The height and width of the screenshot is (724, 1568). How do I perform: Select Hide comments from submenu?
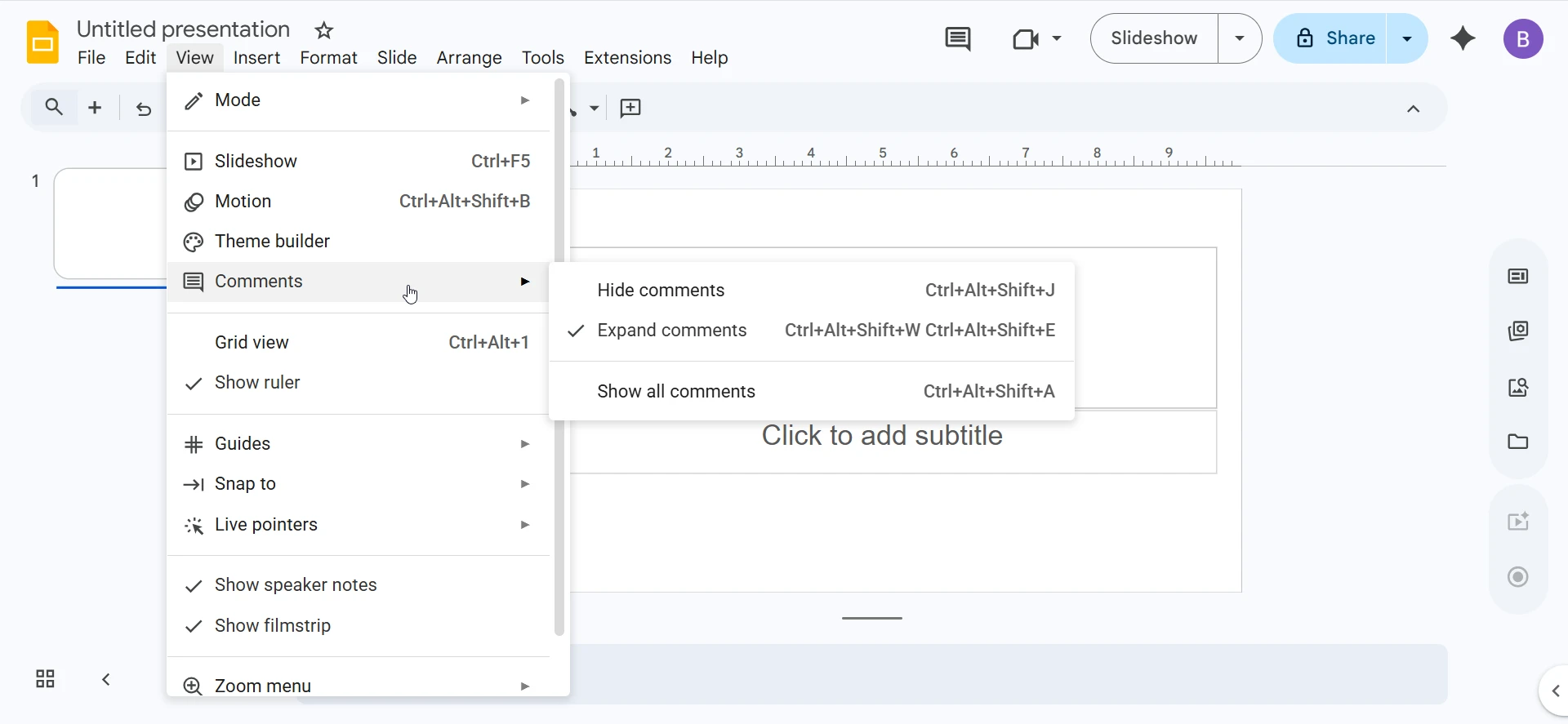[x=661, y=291]
